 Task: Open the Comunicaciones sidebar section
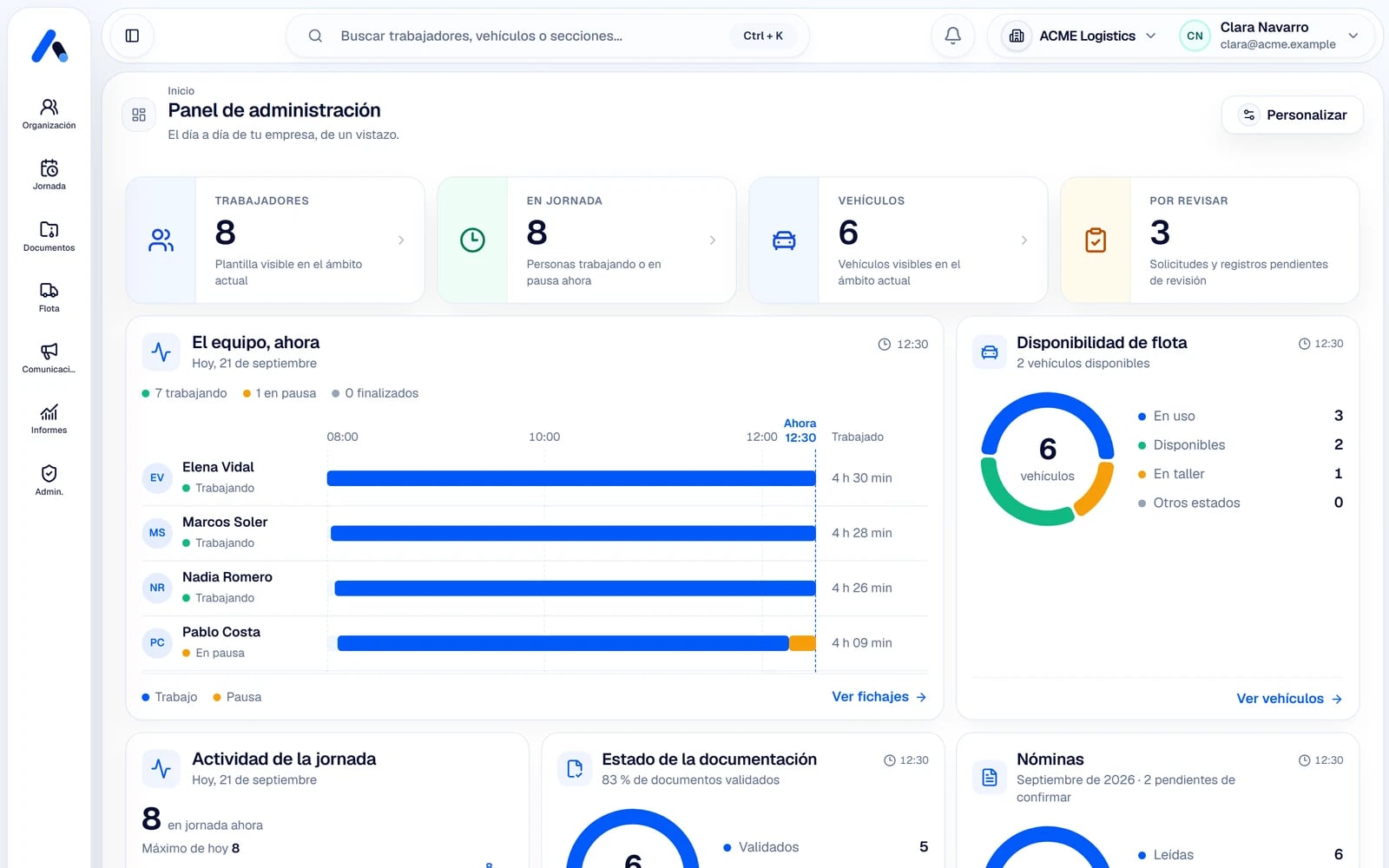click(49, 358)
